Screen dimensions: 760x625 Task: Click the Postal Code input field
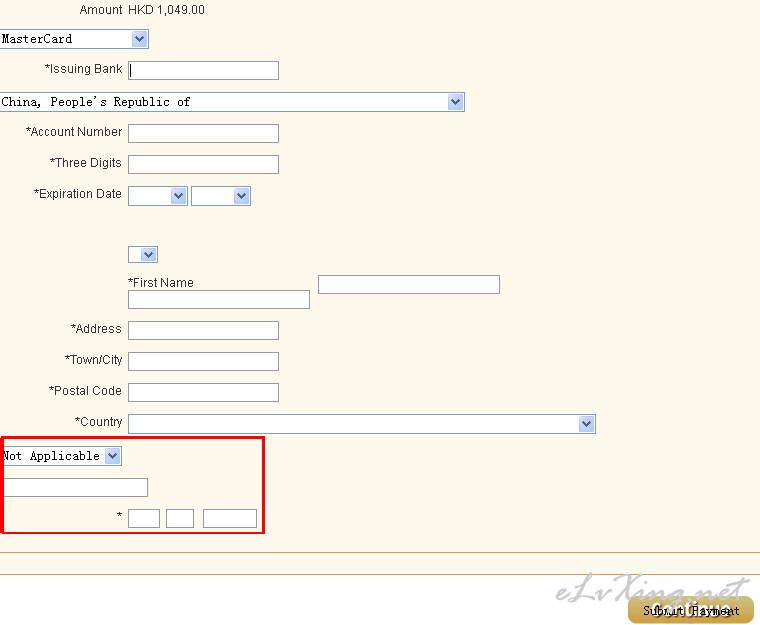tap(203, 392)
